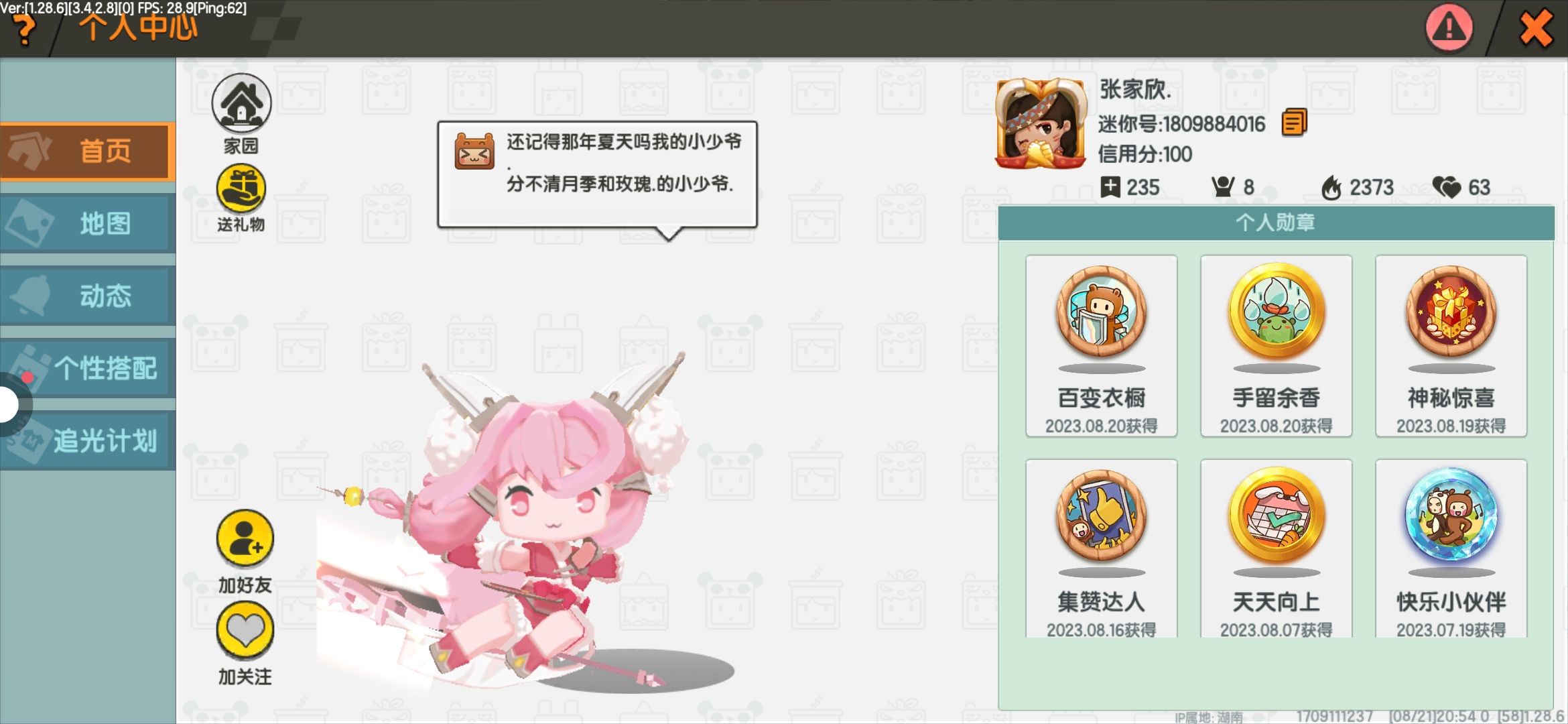The image size is (1568, 724).
Task: Copy the 迷你号 using the copy icon
Action: pos(1294,123)
